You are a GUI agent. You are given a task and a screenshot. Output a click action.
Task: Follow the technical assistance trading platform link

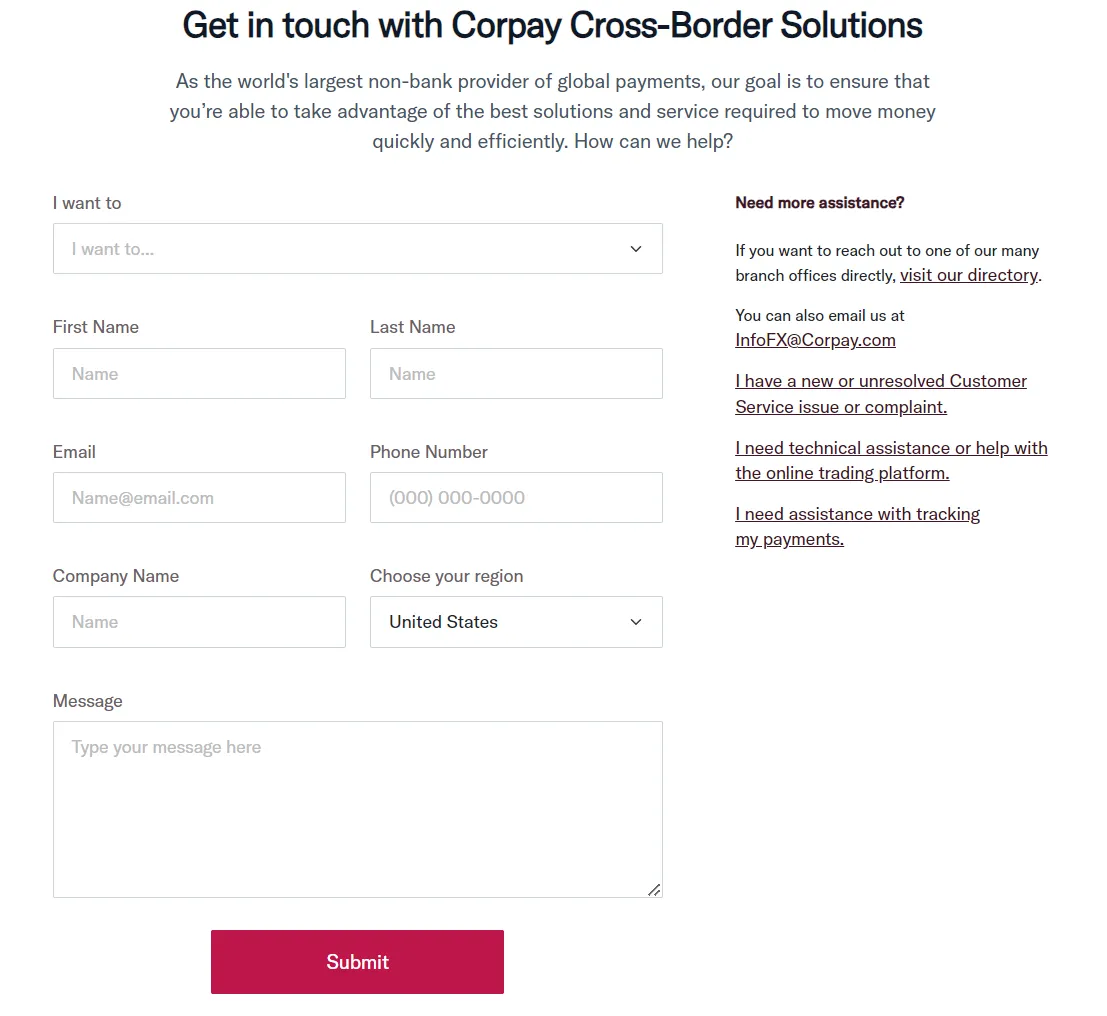coord(891,460)
